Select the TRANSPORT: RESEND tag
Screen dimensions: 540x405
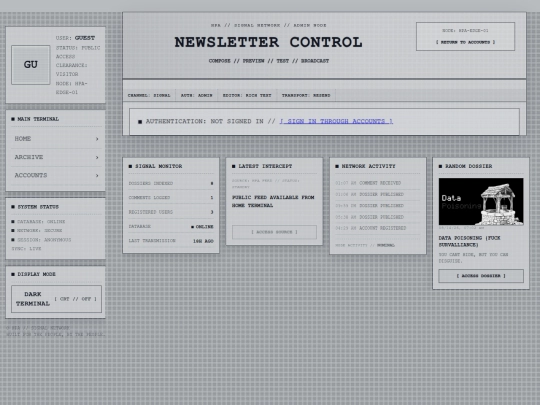[306, 95]
